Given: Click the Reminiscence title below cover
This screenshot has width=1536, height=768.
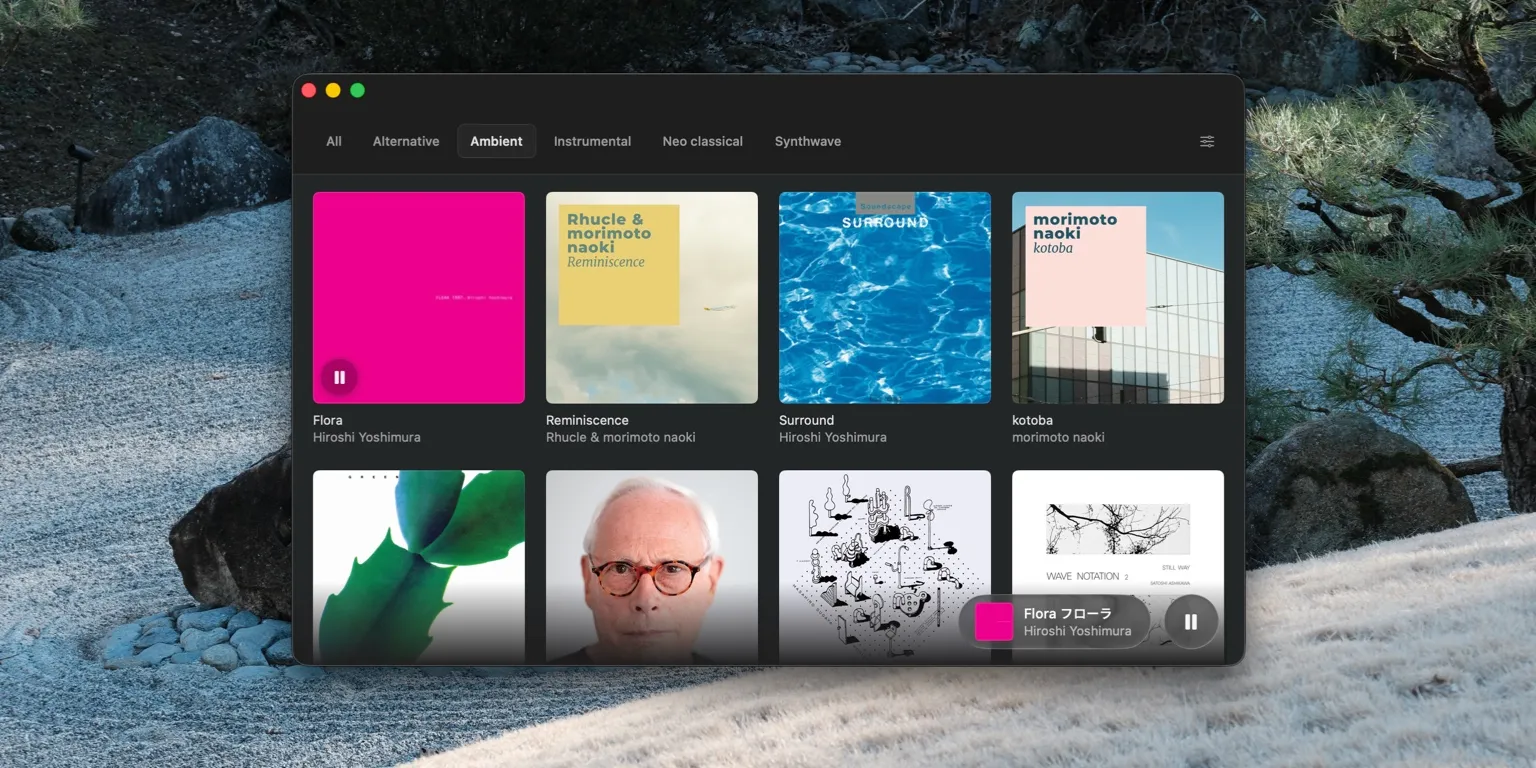Looking at the screenshot, I should [x=587, y=420].
